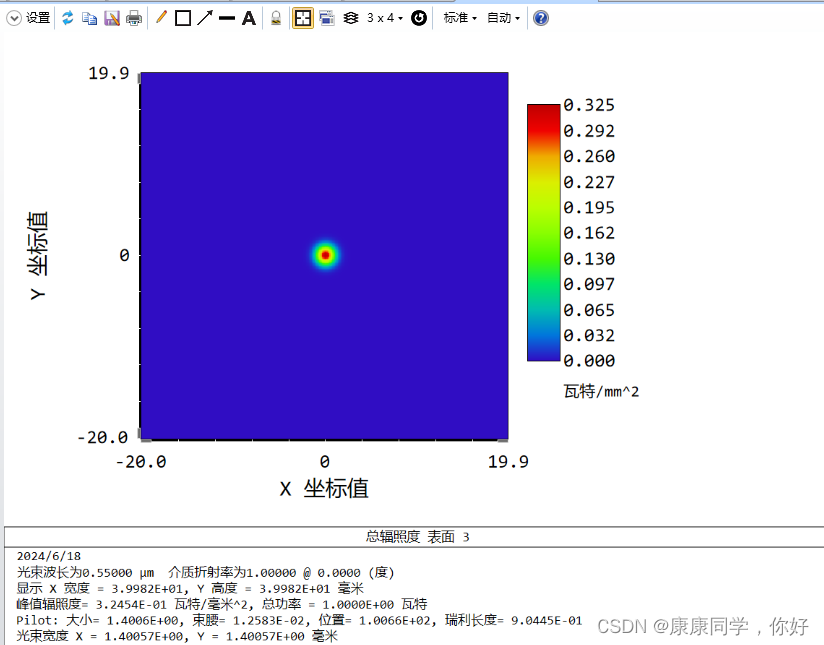Click the 0.325 scale maximum value
The height and width of the screenshot is (645, 824).
pos(589,105)
